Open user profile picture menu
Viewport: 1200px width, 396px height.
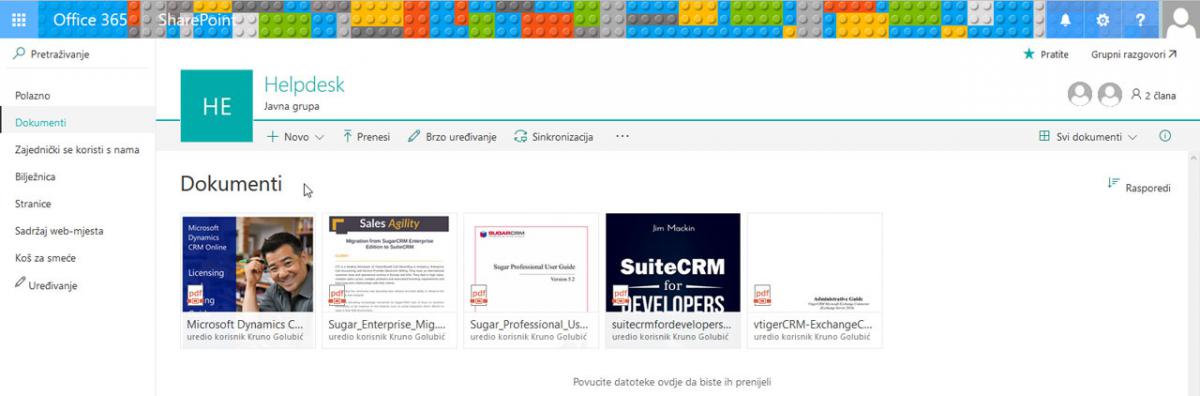click(x=1180, y=19)
